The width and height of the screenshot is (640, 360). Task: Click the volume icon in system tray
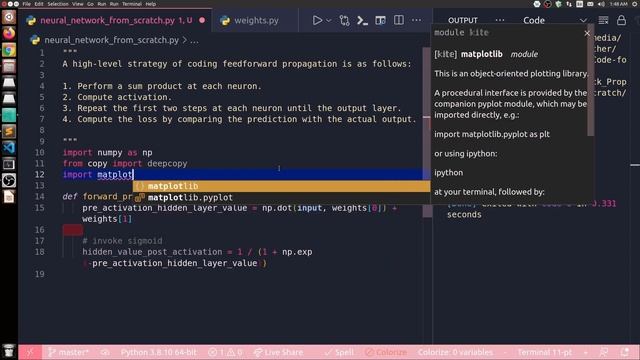pyautogui.click(x=601, y=4)
